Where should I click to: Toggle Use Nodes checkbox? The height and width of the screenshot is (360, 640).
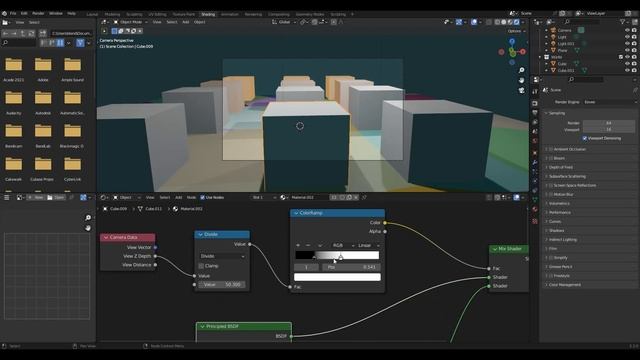(202, 198)
